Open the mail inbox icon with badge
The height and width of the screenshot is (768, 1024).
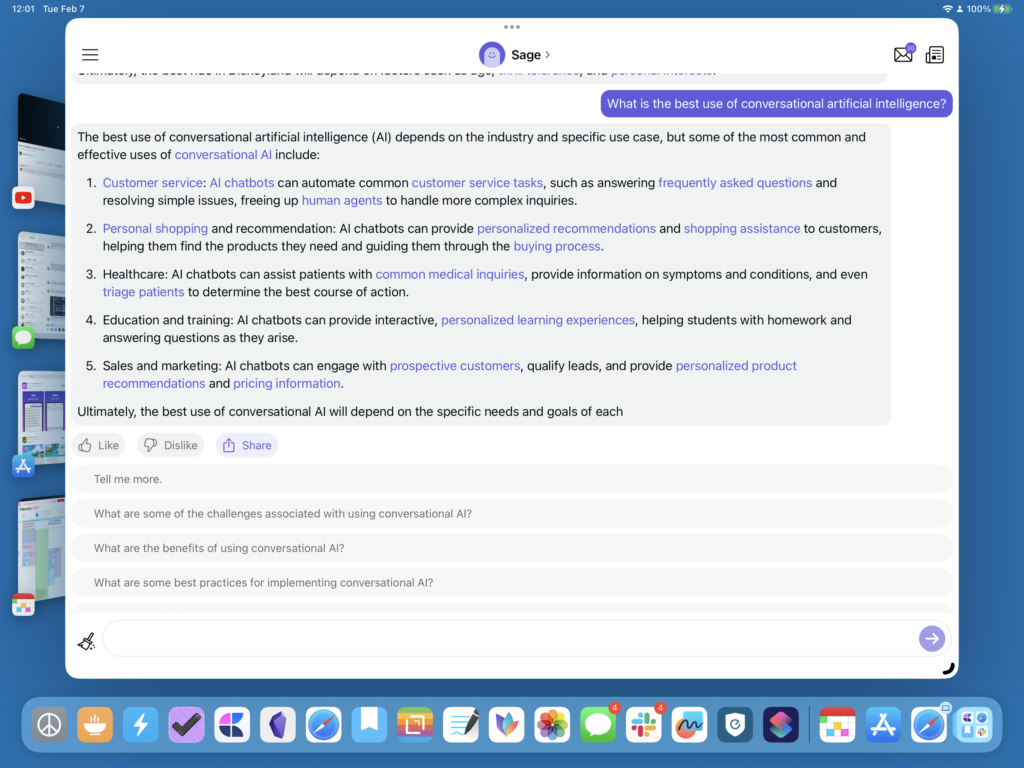[904, 54]
